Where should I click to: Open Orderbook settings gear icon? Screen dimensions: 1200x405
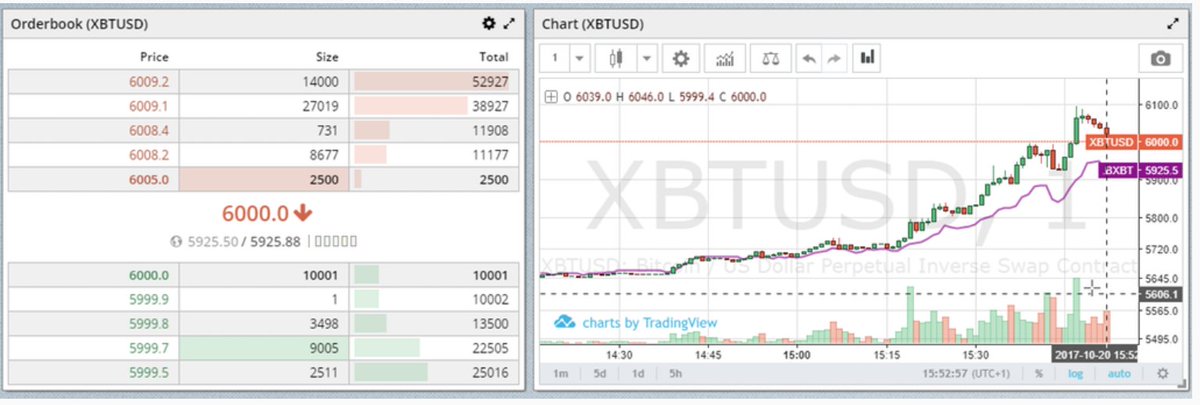488,22
